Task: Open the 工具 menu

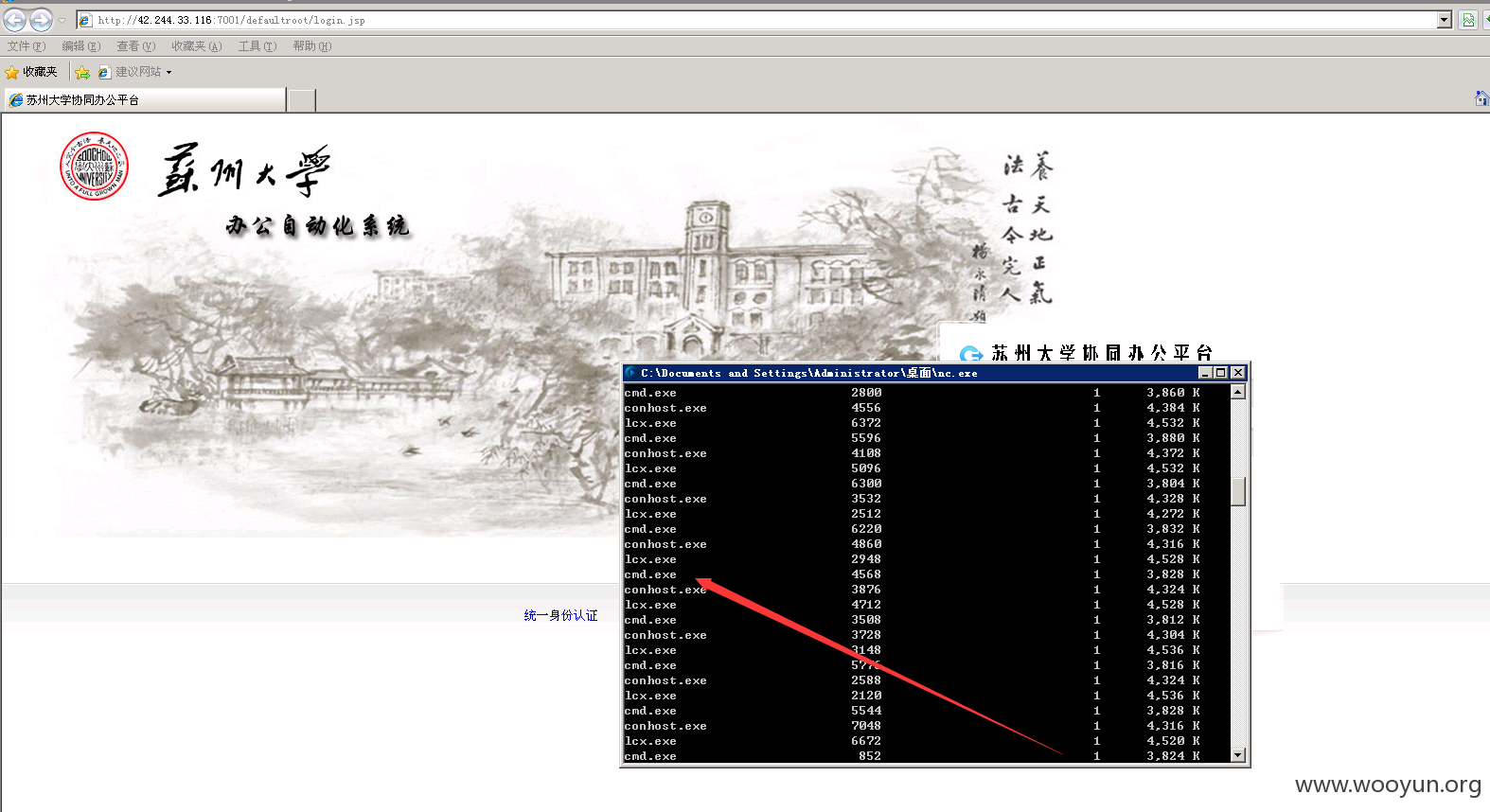Action: pos(257,46)
